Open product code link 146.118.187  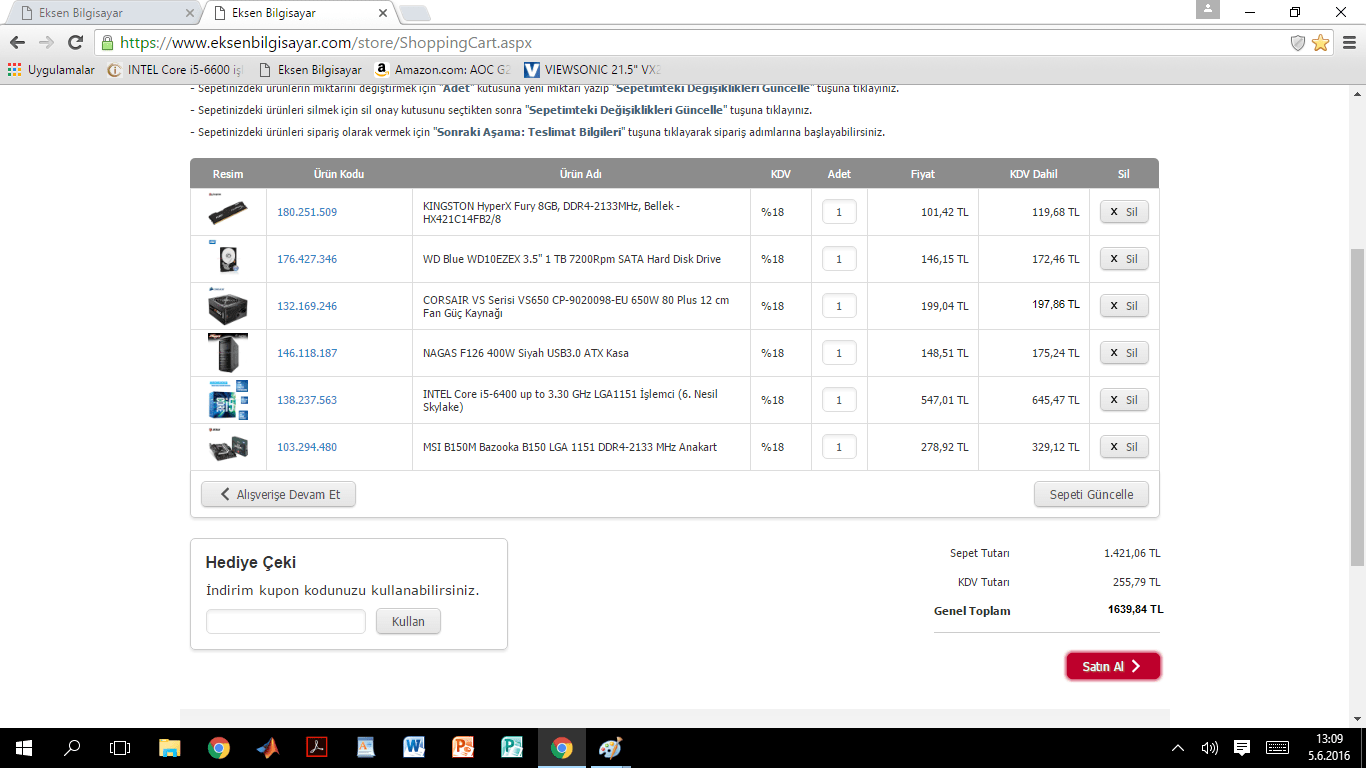pyautogui.click(x=307, y=353)
